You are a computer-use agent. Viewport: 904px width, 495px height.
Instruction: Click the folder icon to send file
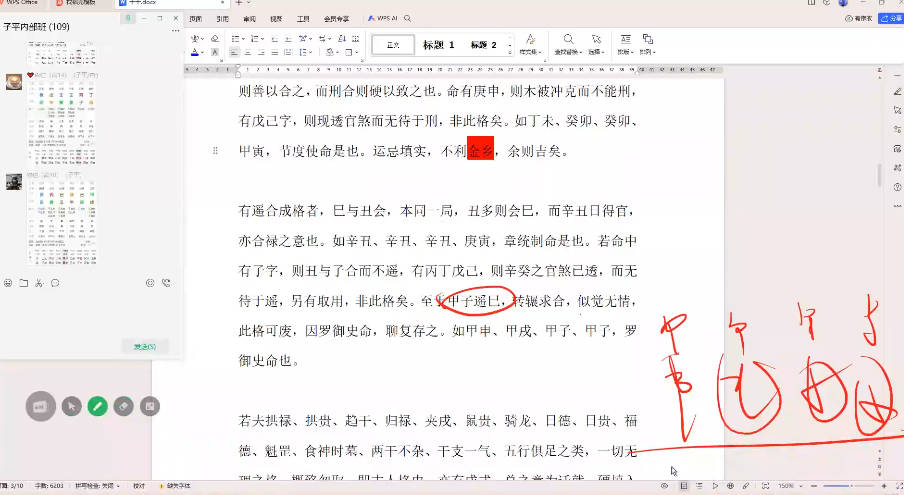pos(23,283)
